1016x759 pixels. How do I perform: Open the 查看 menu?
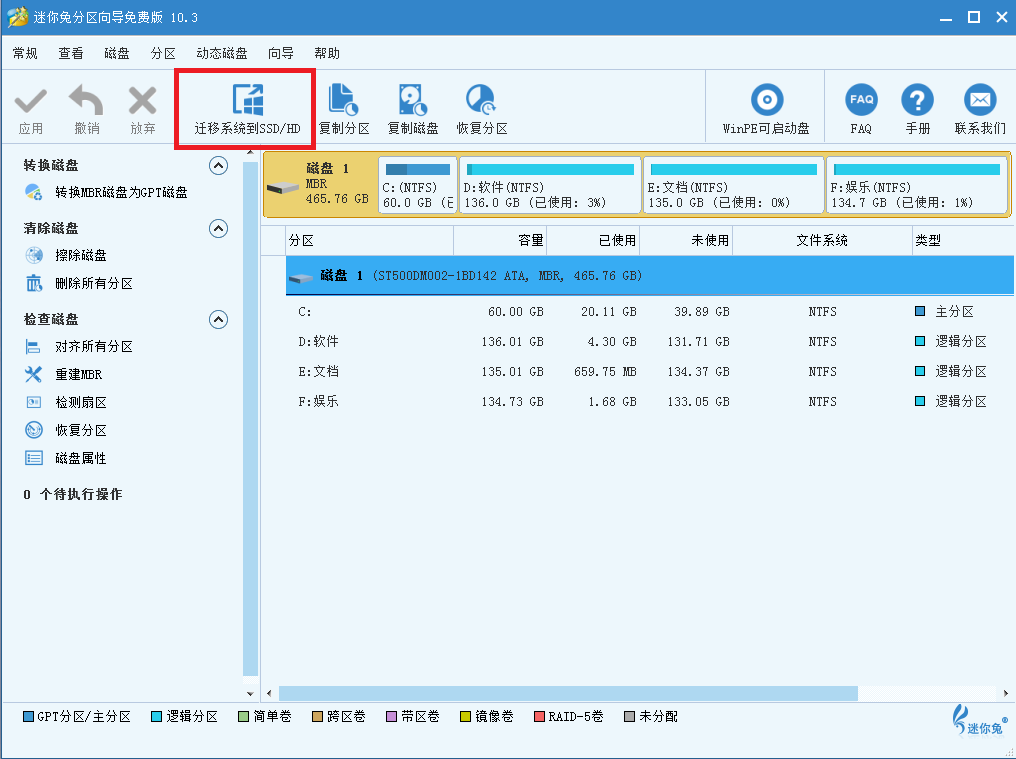click(71, 53)
